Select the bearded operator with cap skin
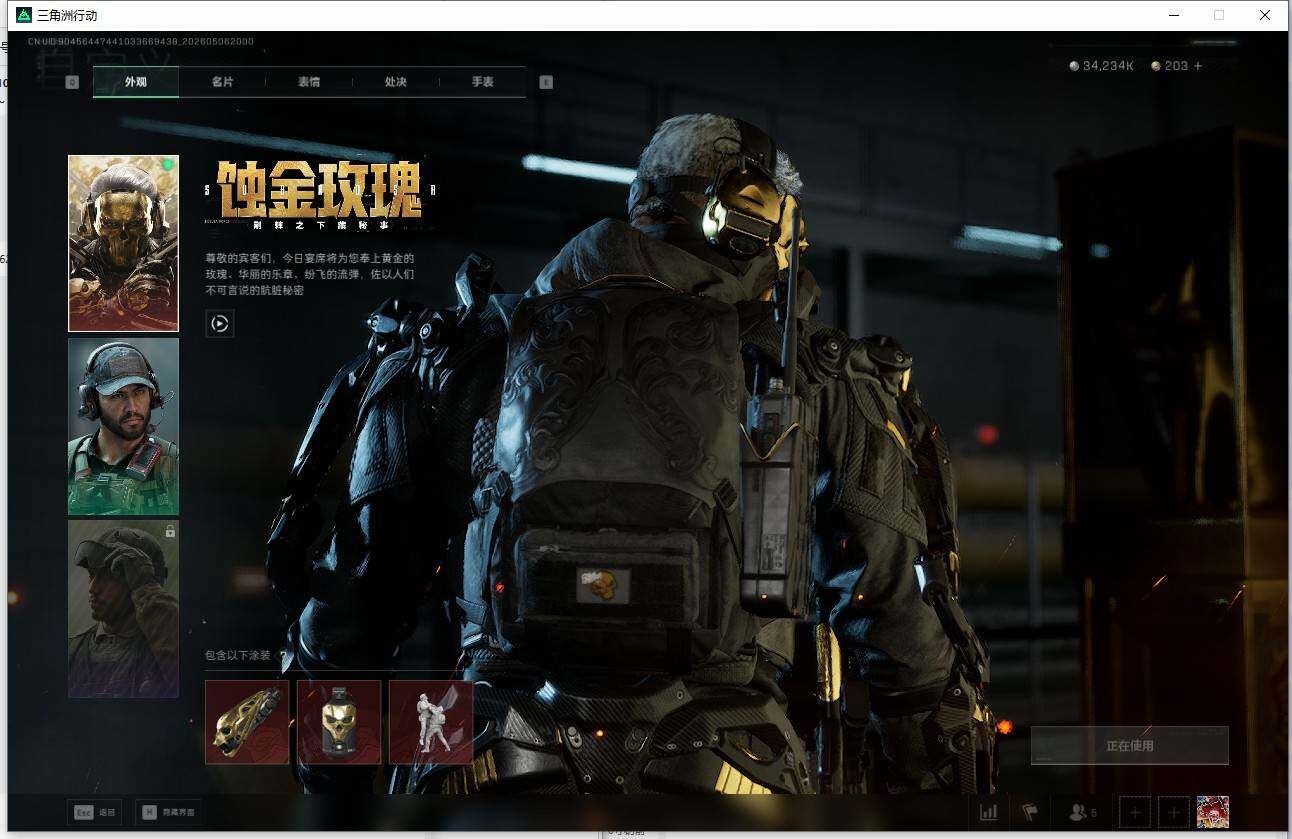 coord(123,426)
